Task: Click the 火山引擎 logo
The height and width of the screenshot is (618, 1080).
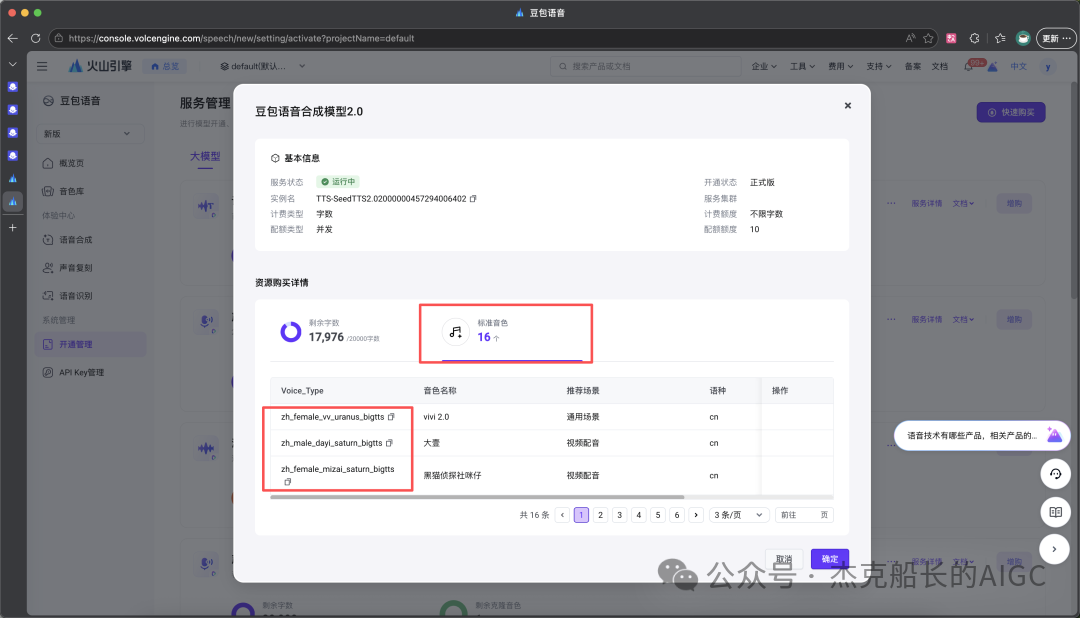Action: pos(100,66)
